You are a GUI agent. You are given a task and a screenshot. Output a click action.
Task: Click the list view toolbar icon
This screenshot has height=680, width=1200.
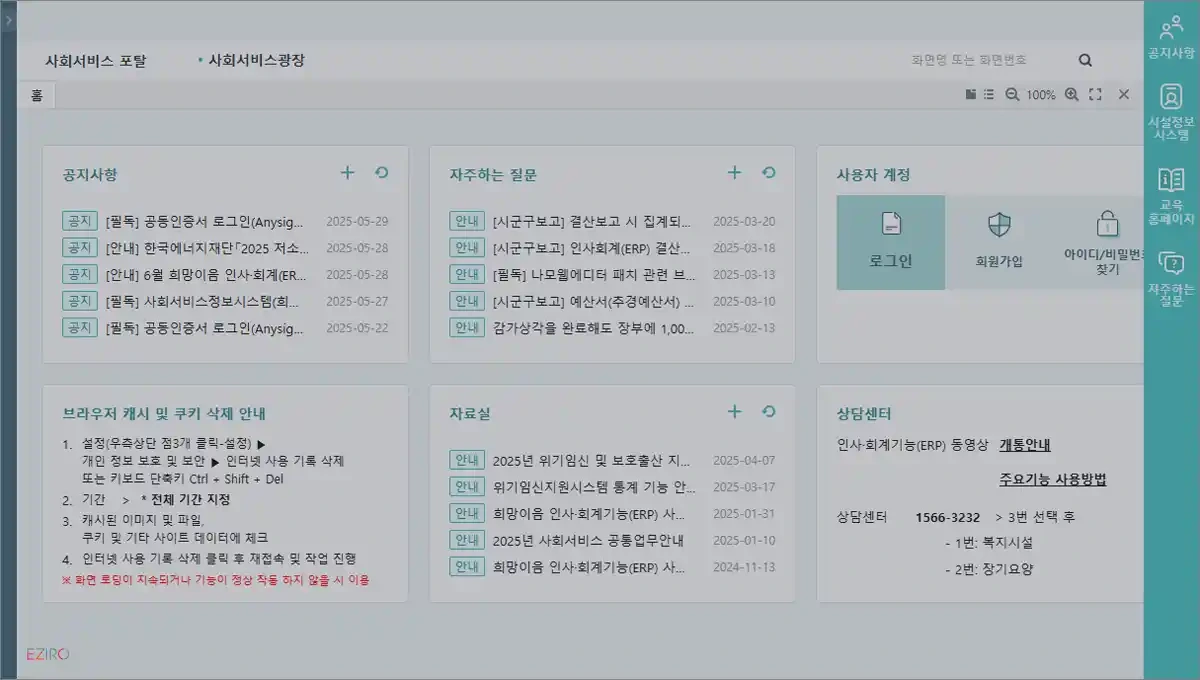[988, 94]
